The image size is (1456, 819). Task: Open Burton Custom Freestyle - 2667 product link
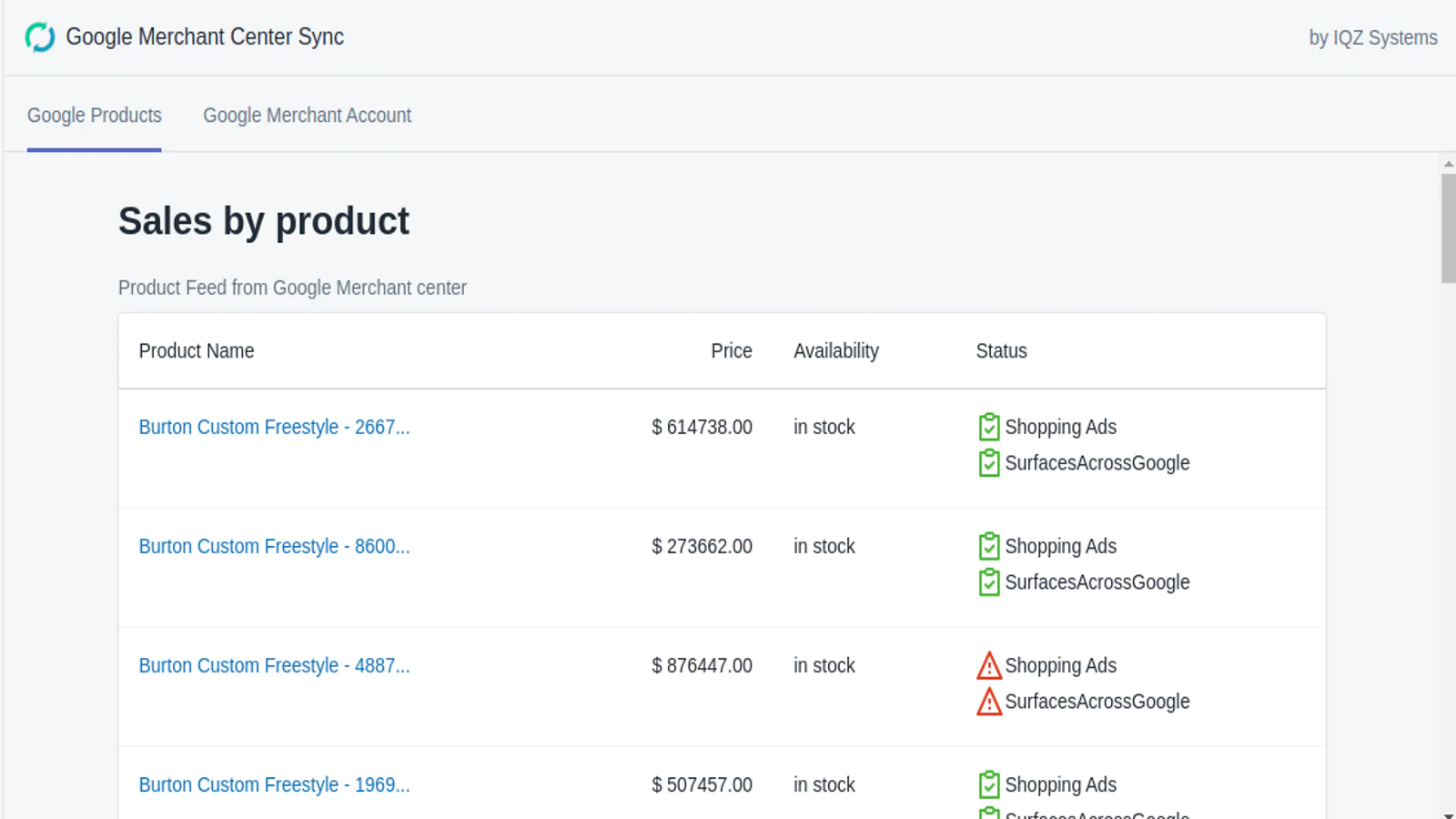tap(274, 427)
